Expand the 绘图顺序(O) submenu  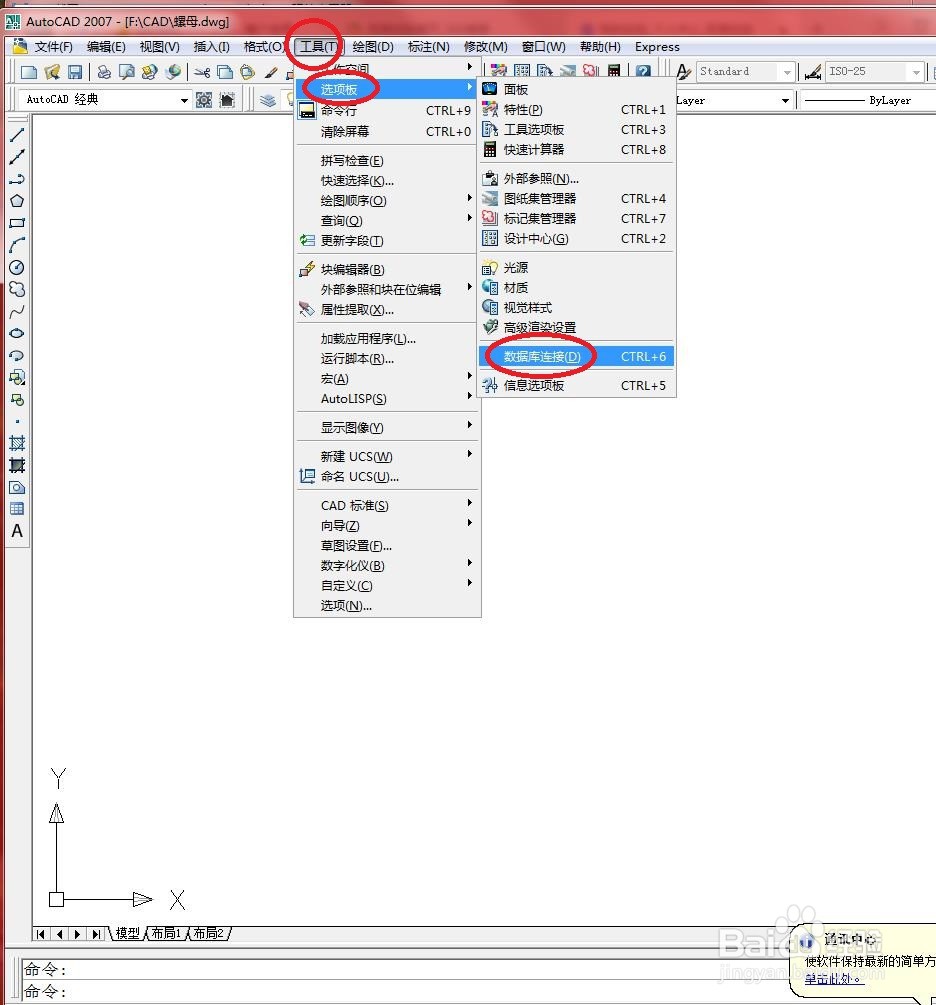387,201
